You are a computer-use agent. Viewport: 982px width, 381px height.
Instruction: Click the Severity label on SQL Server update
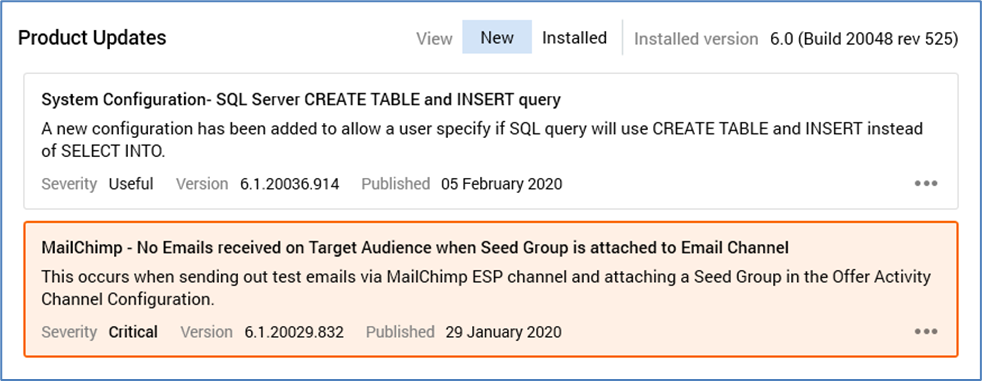(x=70, y=184)
